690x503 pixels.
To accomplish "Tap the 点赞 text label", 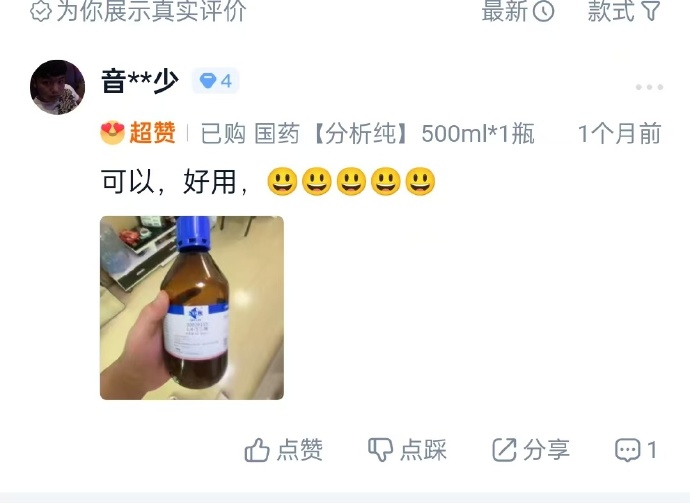I will [x=300, y=450].
